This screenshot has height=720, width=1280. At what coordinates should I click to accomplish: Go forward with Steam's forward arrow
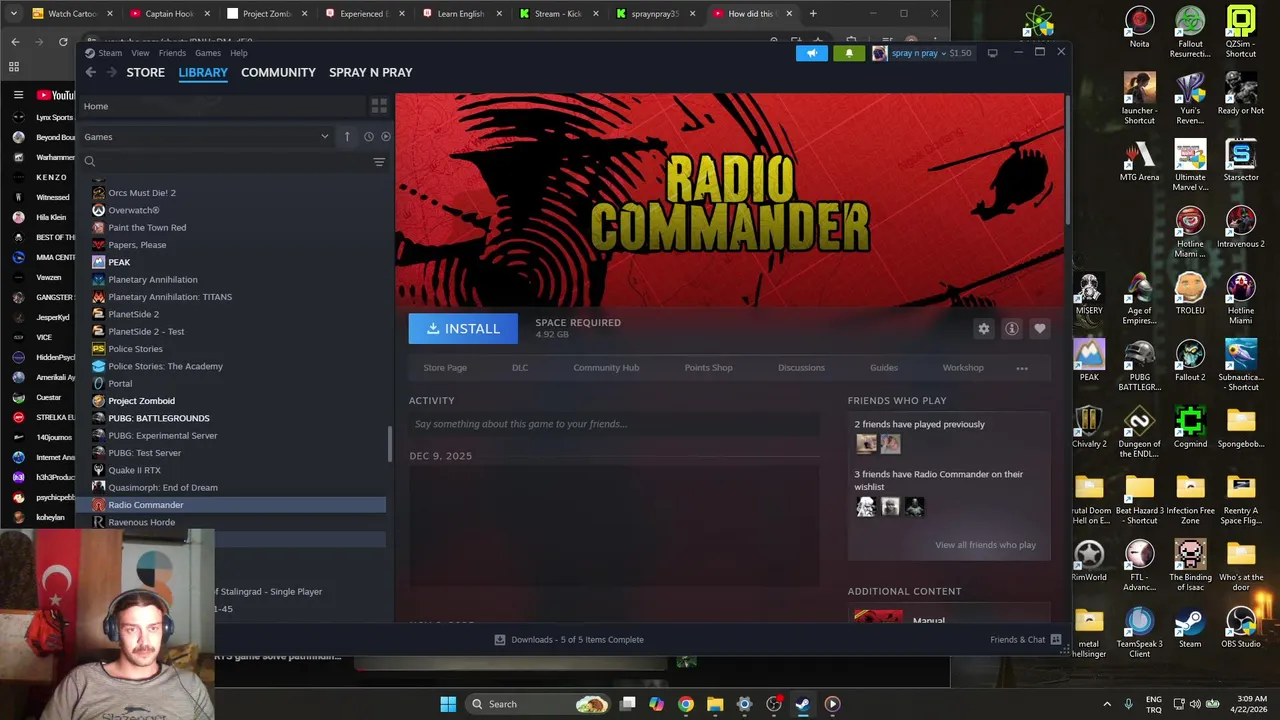click(x=112, y=72)
